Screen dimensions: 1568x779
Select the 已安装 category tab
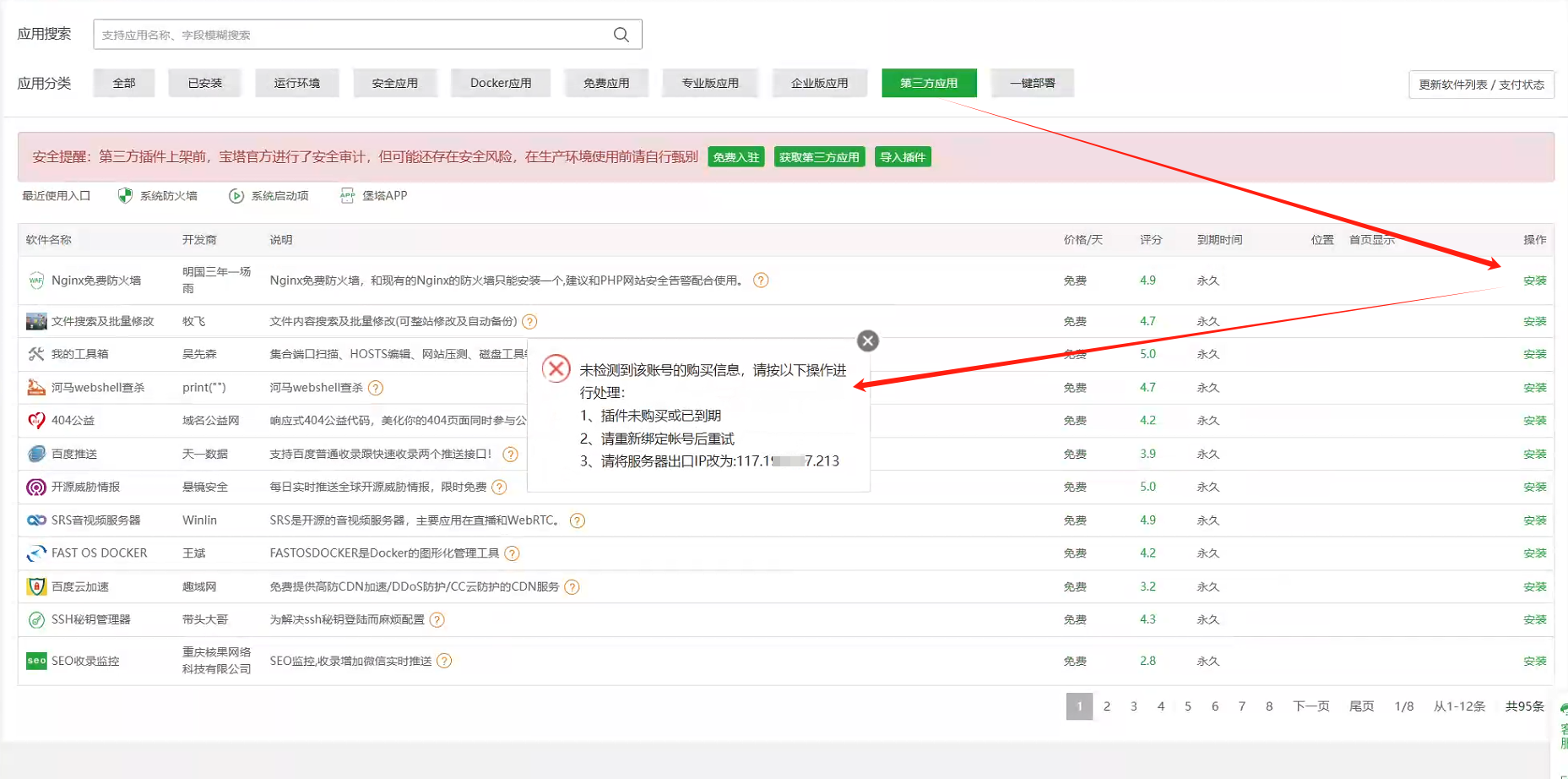click(x=204, y=83)
